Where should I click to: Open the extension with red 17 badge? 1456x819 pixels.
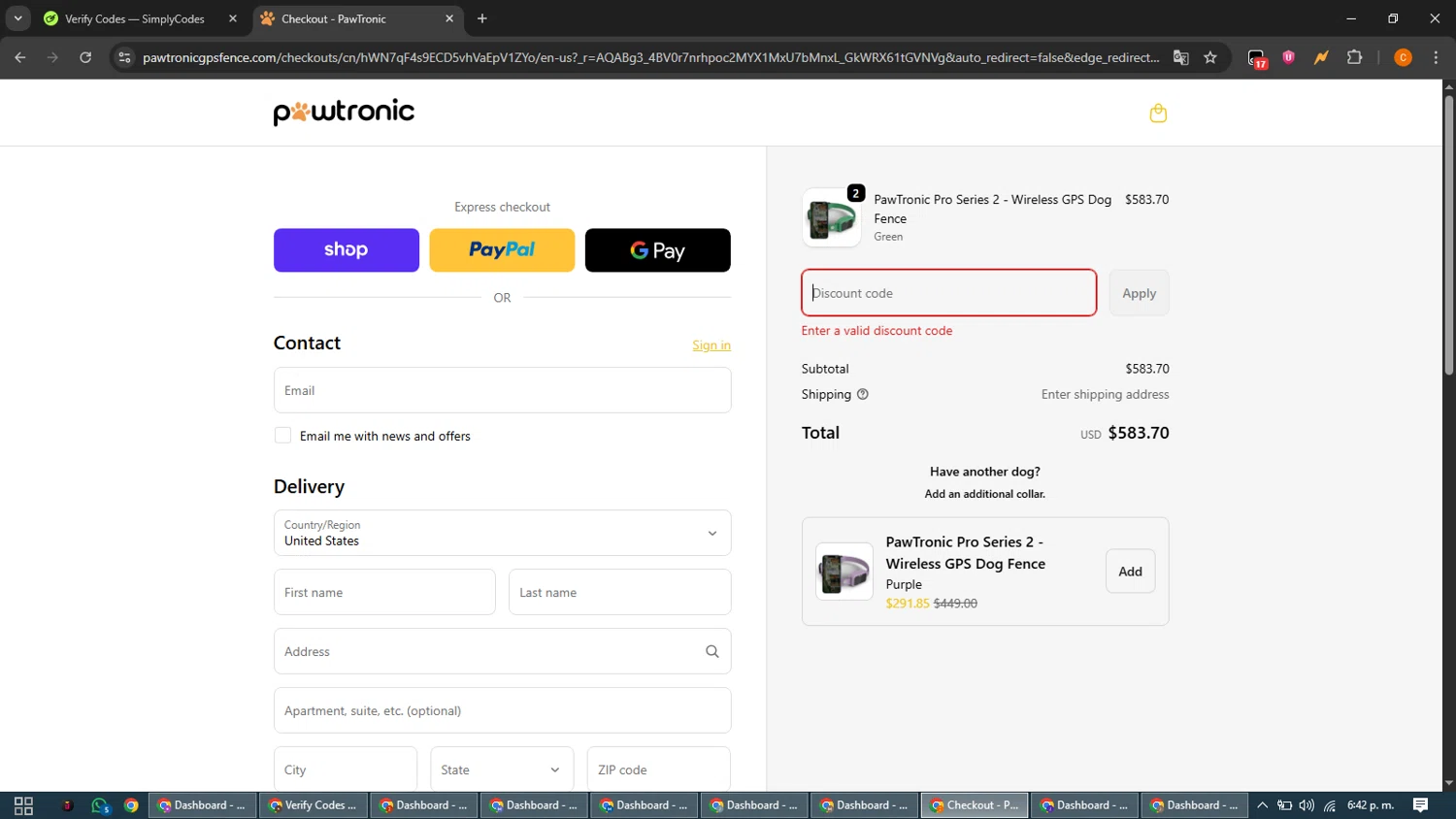pyautogui.click(x=1257, y=58)
